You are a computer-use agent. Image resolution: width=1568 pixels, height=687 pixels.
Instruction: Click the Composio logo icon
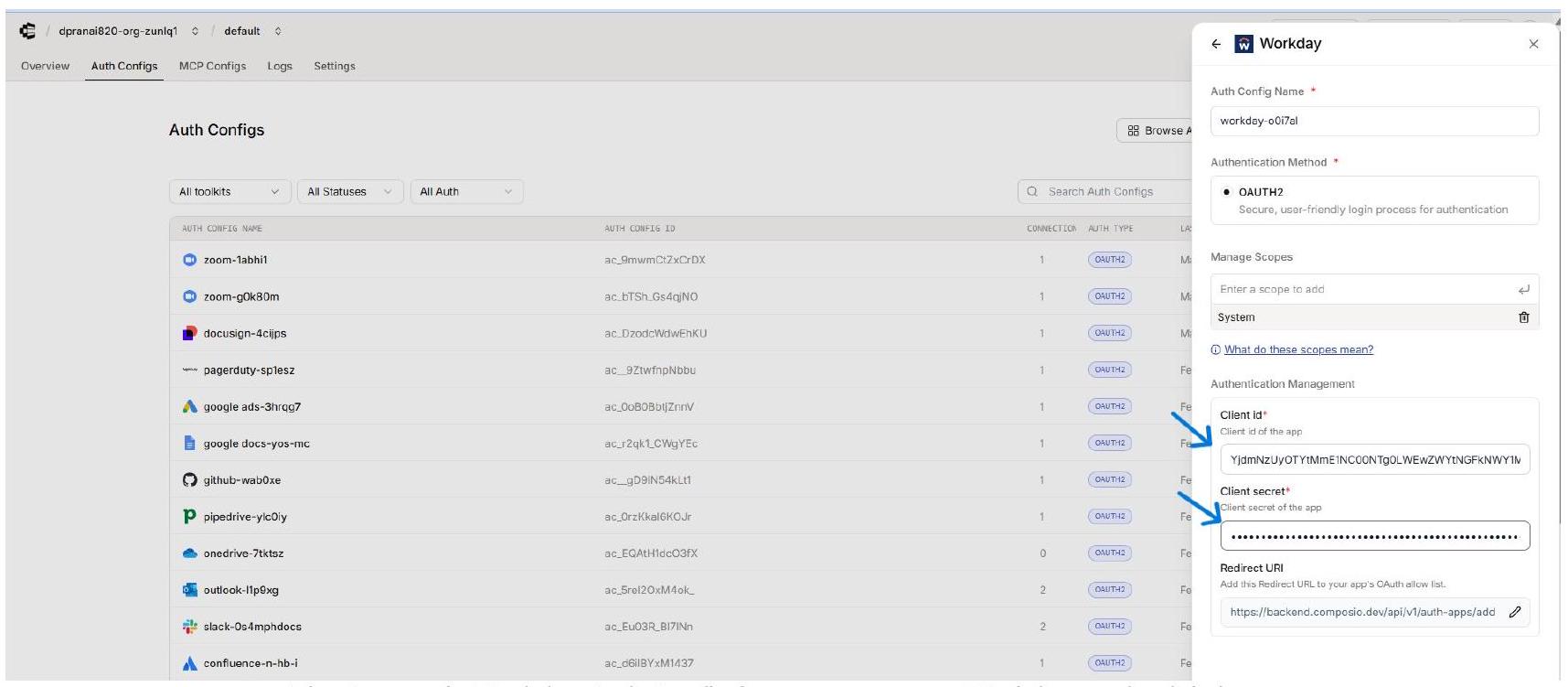click(x=27, y=31)
